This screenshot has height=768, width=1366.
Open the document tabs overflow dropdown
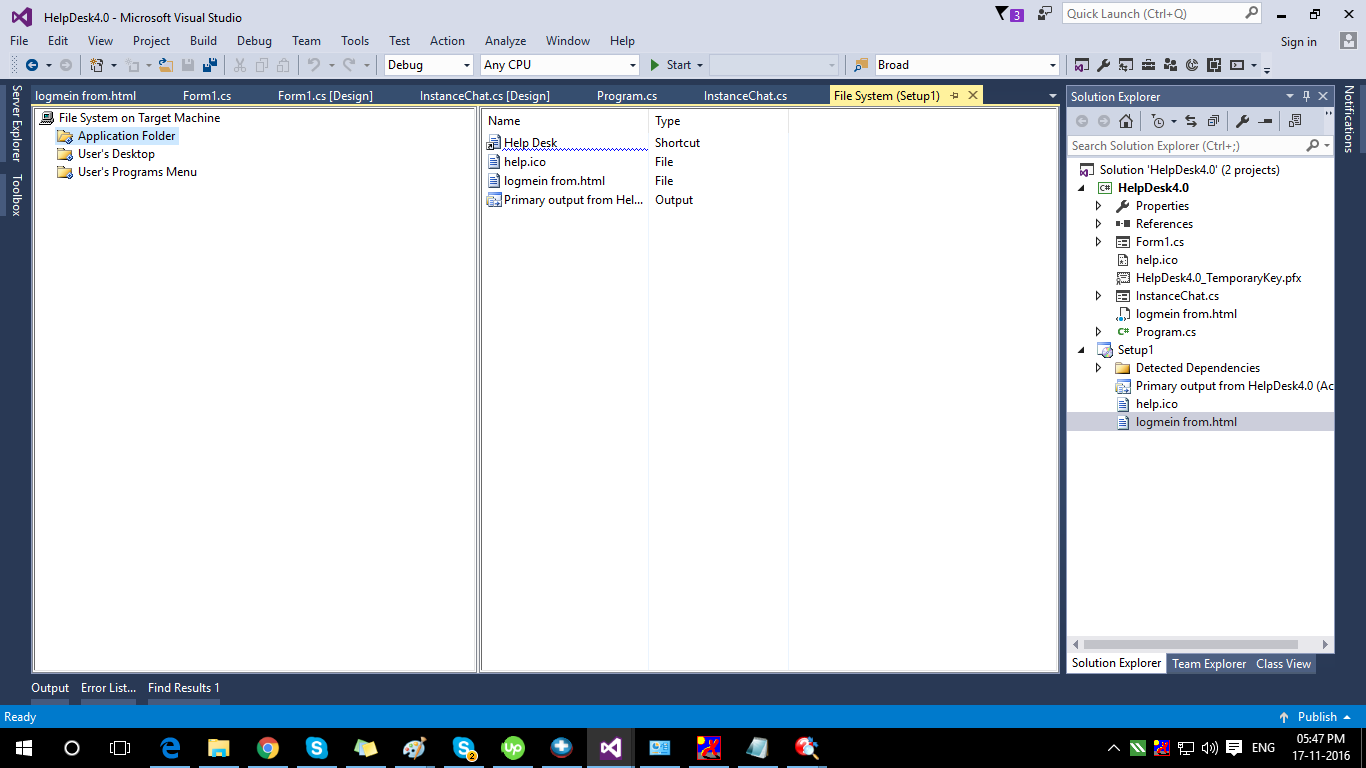pos(1052,96)
